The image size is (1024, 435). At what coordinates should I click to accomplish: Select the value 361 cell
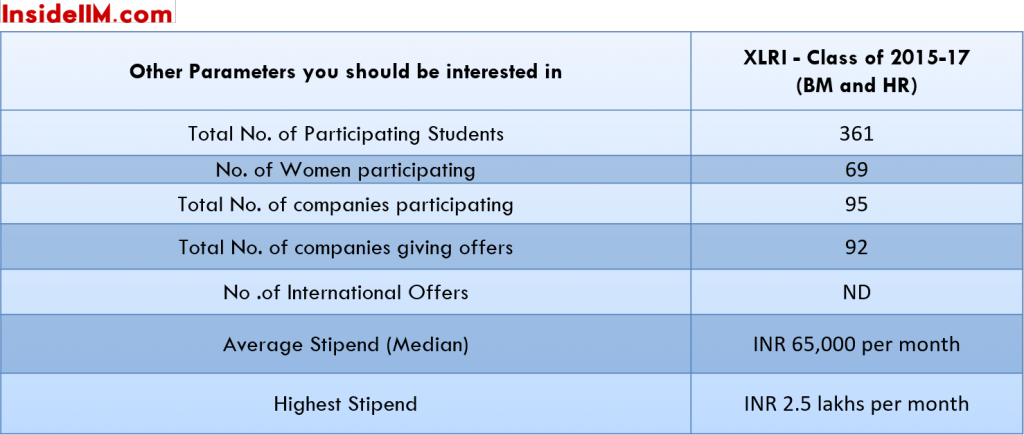(x=856, y=133)
